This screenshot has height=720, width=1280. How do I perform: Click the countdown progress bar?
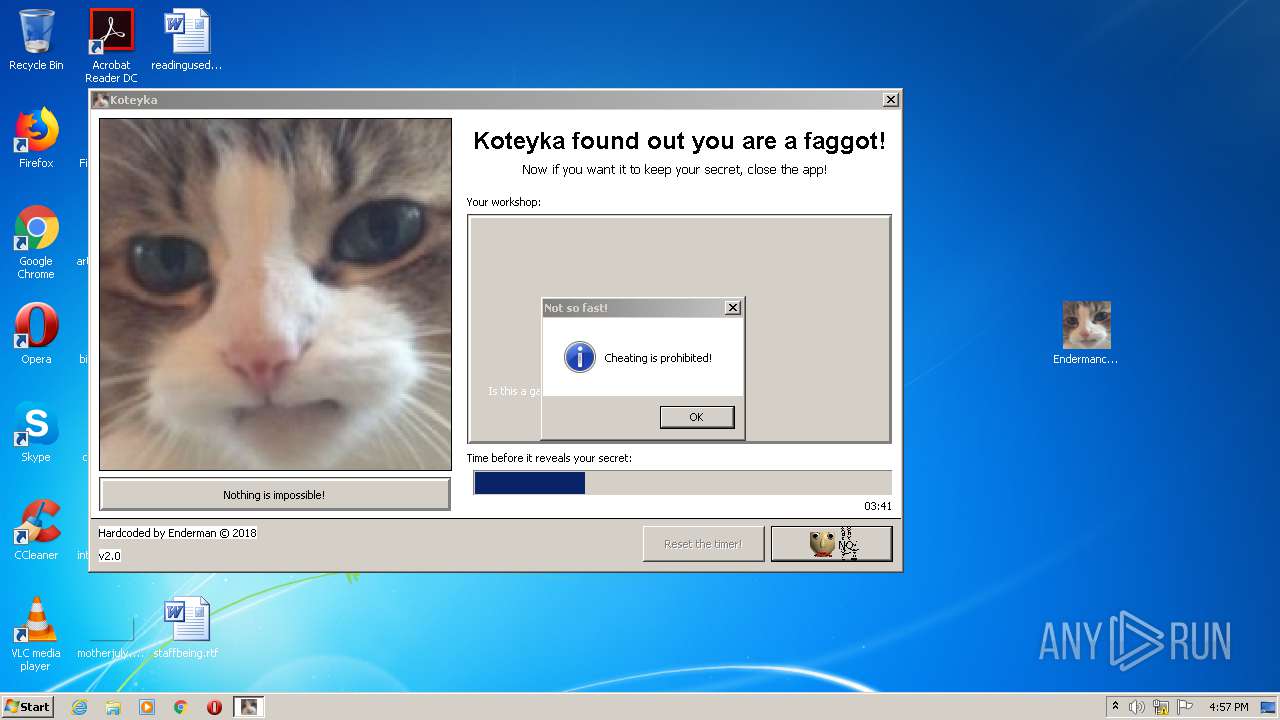pyautogui.click(x=682, y=483)
